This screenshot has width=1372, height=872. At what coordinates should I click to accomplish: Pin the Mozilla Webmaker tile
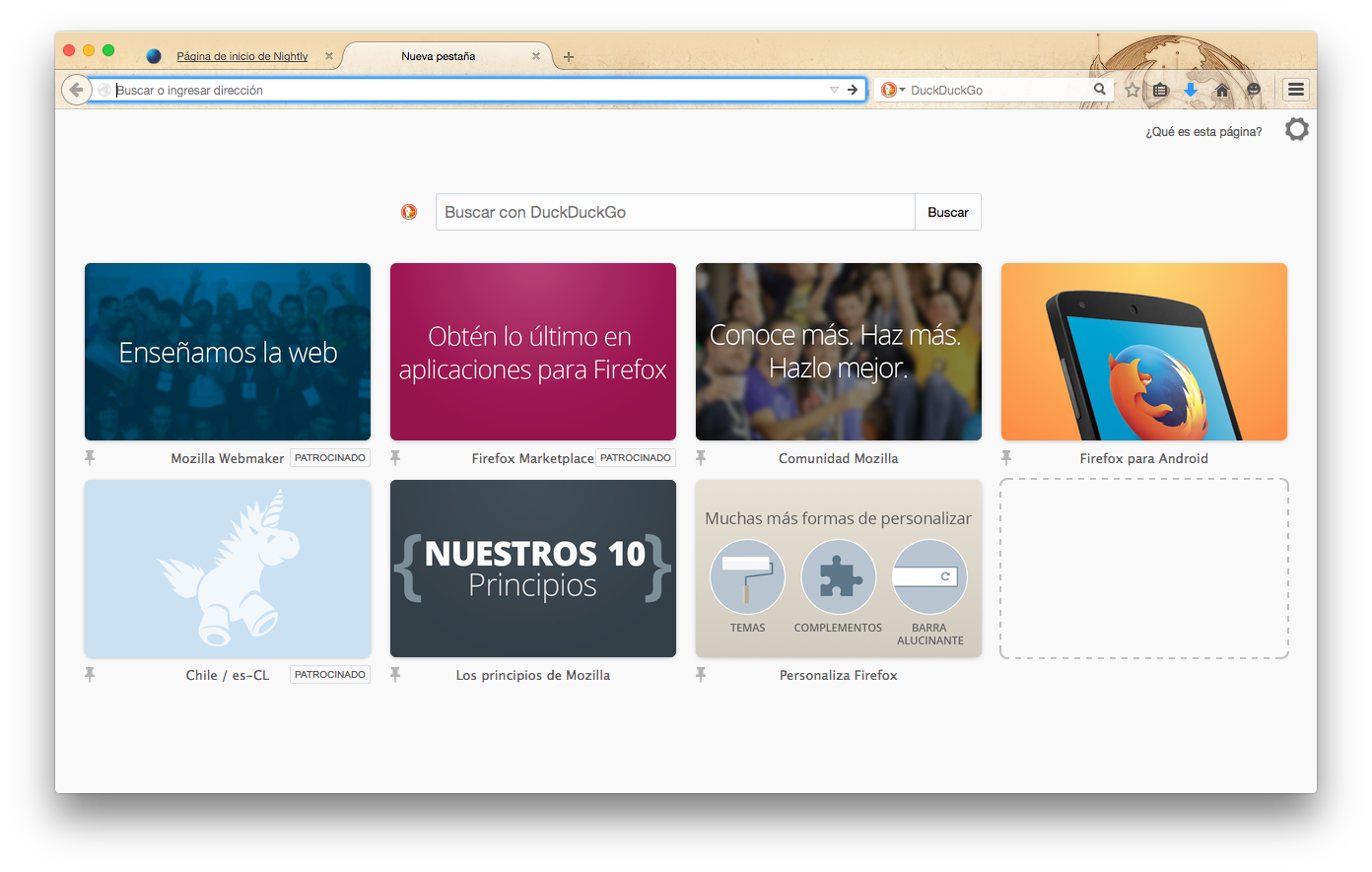[90, 457]
